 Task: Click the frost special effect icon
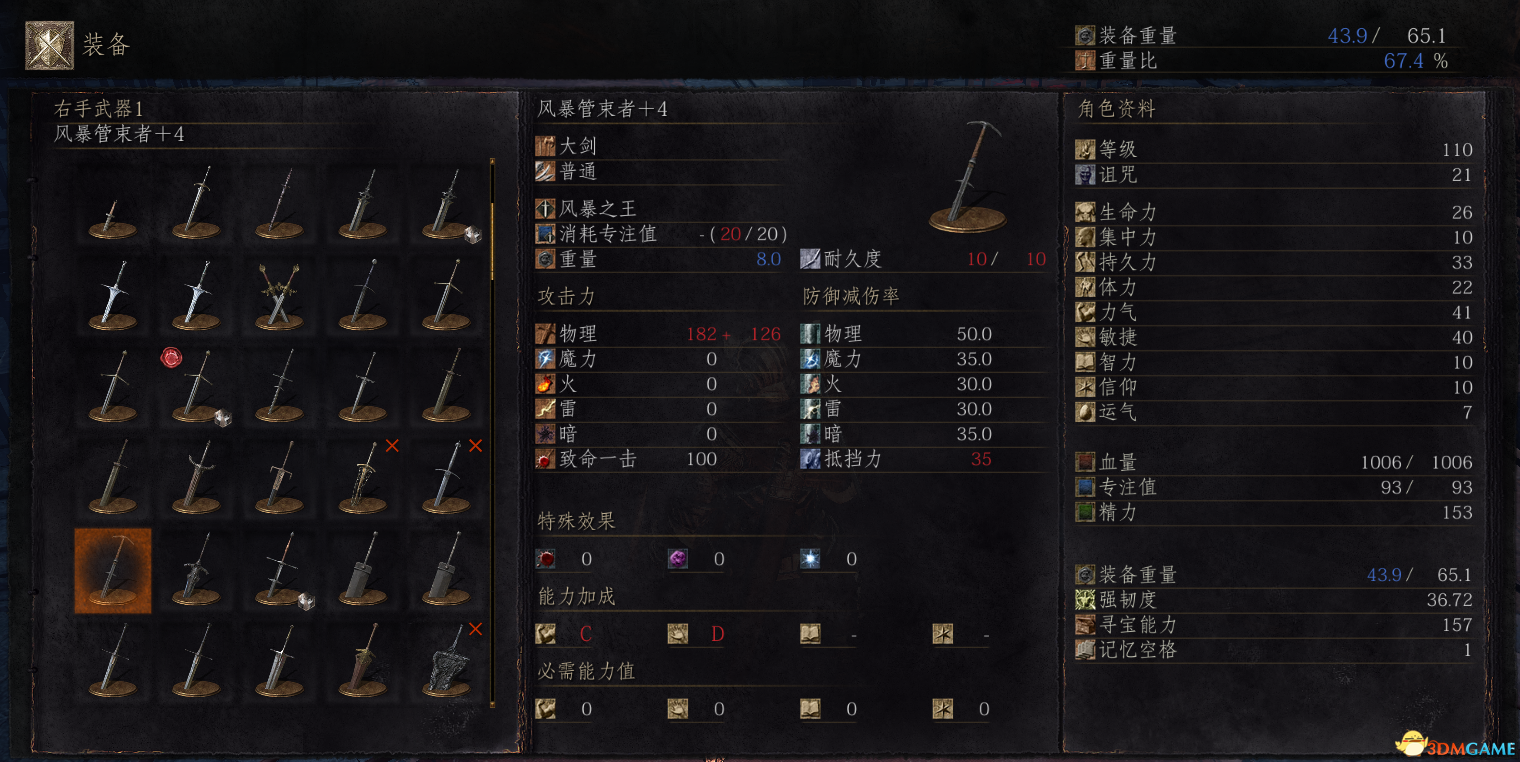pyautogui.click(x=811, y=559)
